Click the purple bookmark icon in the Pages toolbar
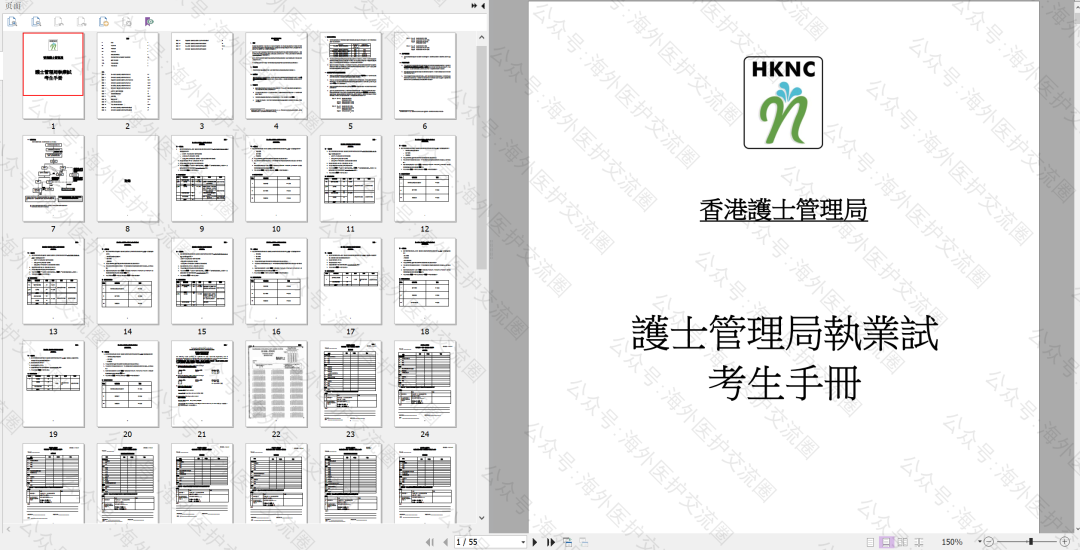The width and height of the screenshot is (1080, 550). pos(149,21)
